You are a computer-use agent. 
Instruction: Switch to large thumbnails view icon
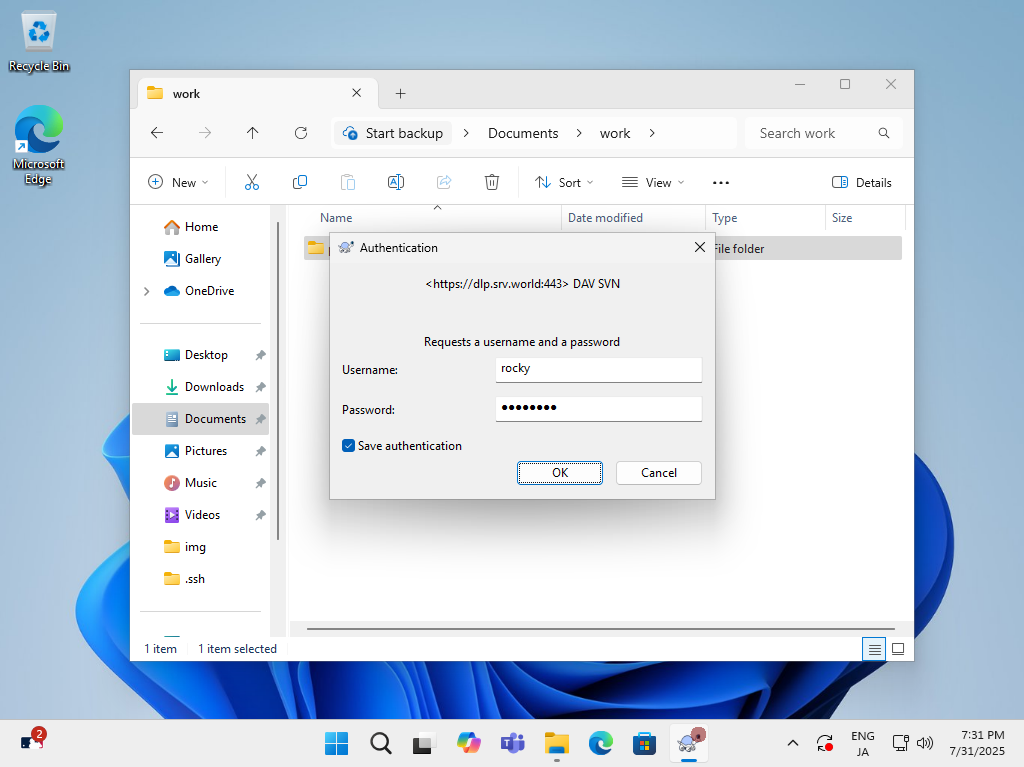[x=898, y=649]
